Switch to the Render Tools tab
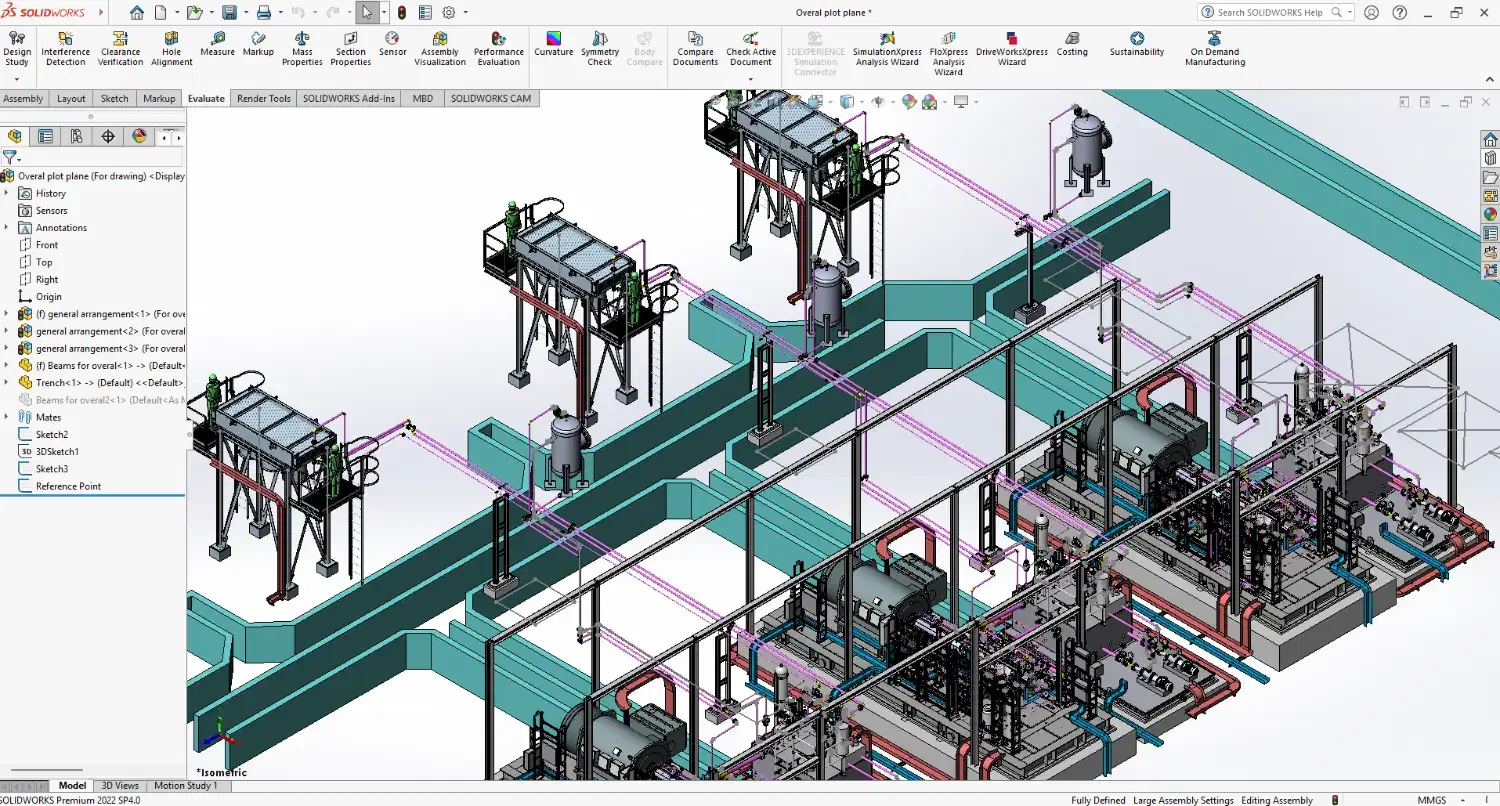Screen dimensions: 1500x806 tap(264, 98)
